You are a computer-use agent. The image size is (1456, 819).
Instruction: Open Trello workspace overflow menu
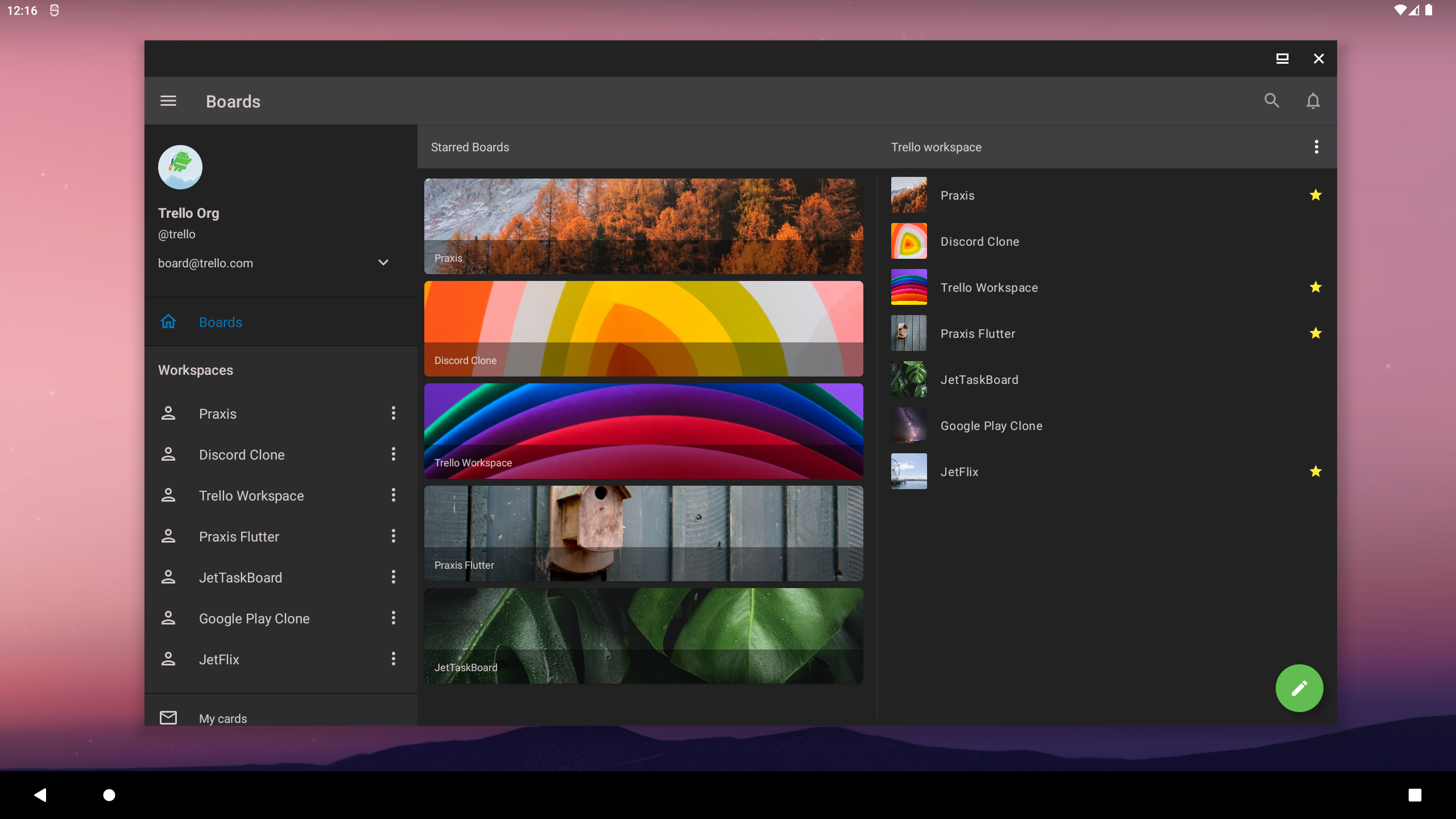(x=1316, y=147)
